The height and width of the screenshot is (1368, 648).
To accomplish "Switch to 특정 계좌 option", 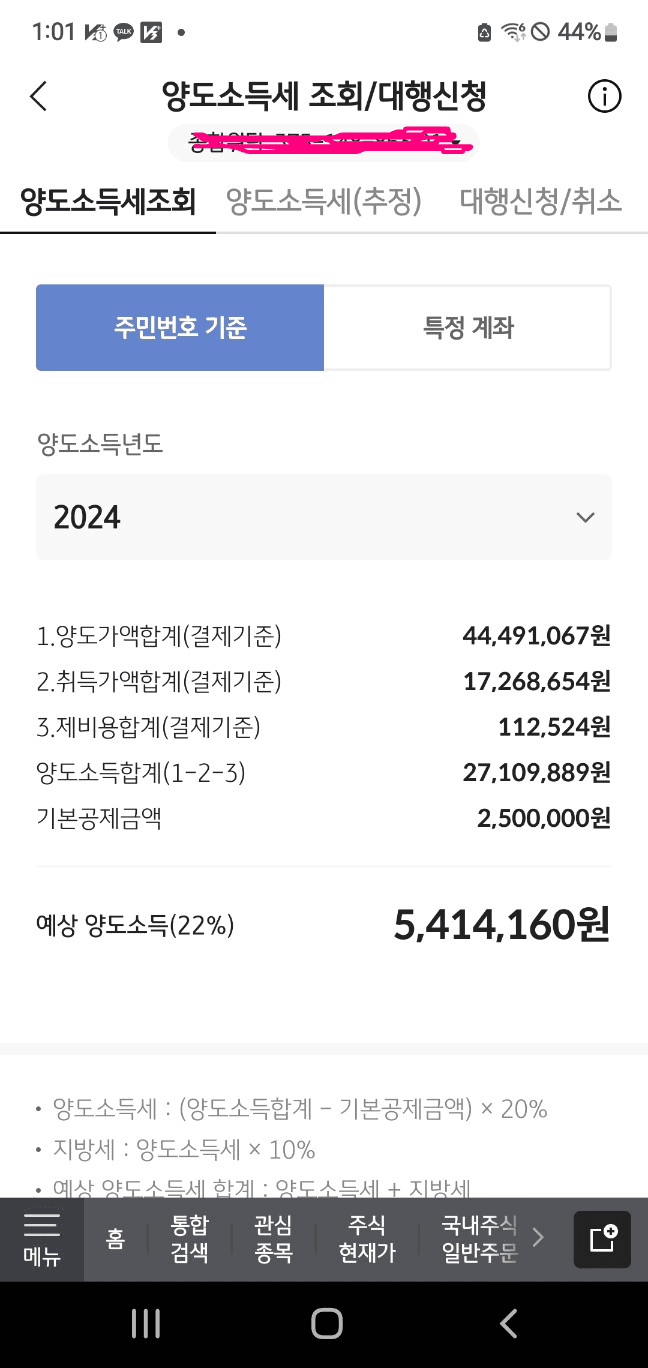I will pos(468,328).
